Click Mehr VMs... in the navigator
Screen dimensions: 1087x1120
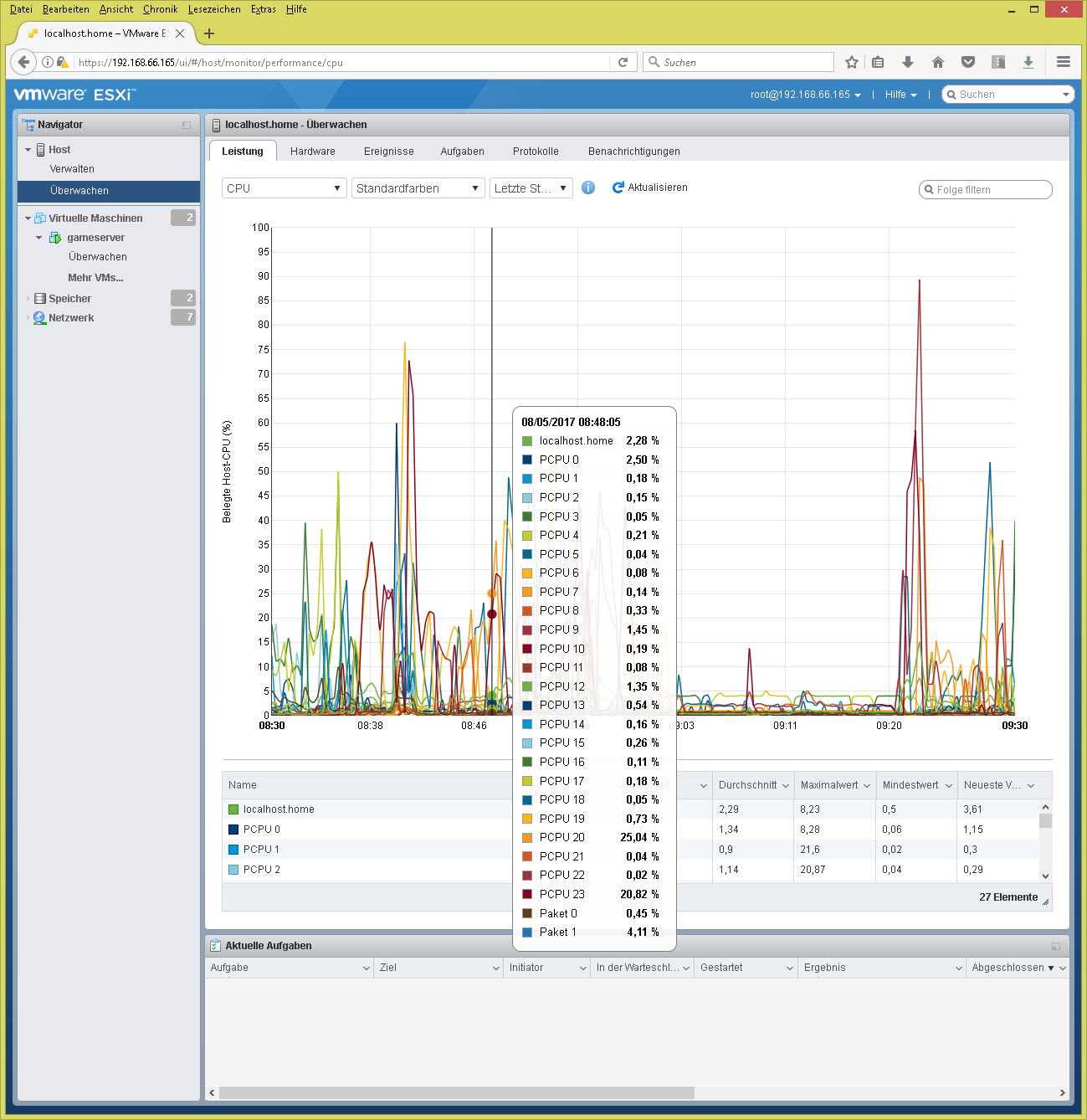[95, 278]
